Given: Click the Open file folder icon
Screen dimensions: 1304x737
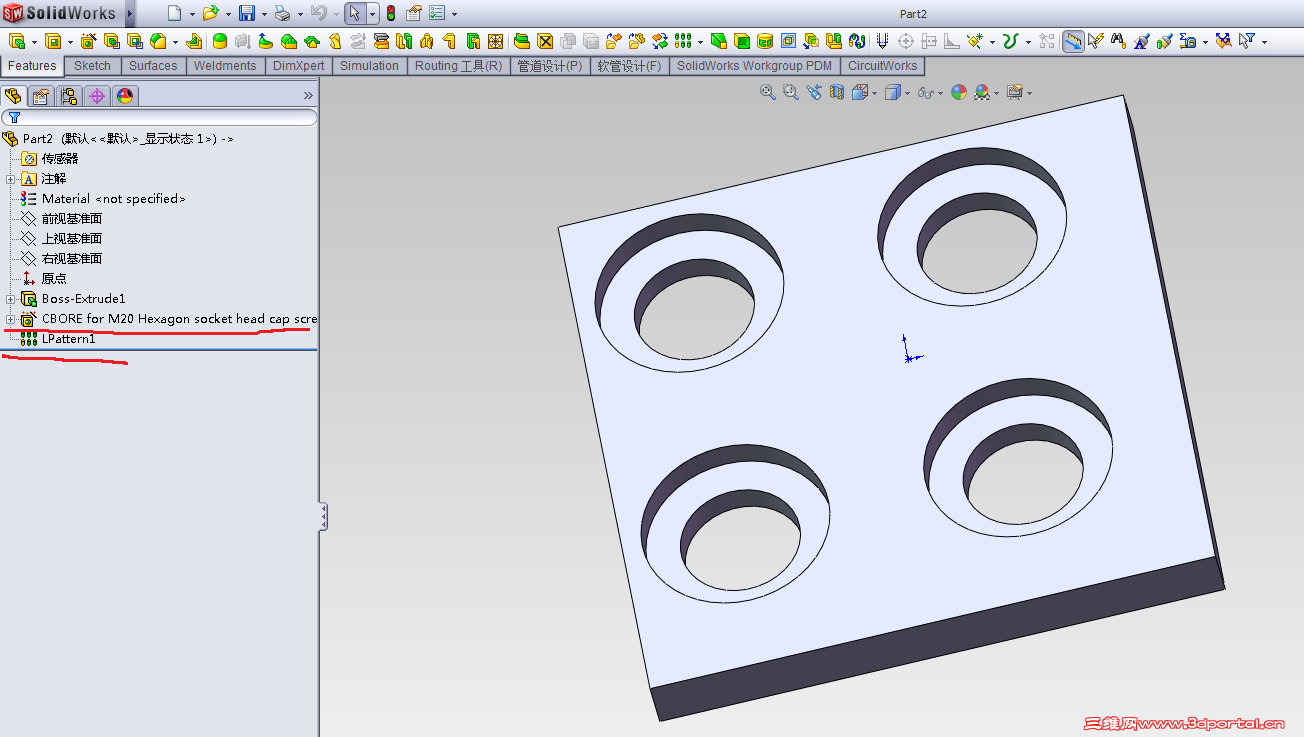Looking at the screenshot, I should tap(210, 13).
